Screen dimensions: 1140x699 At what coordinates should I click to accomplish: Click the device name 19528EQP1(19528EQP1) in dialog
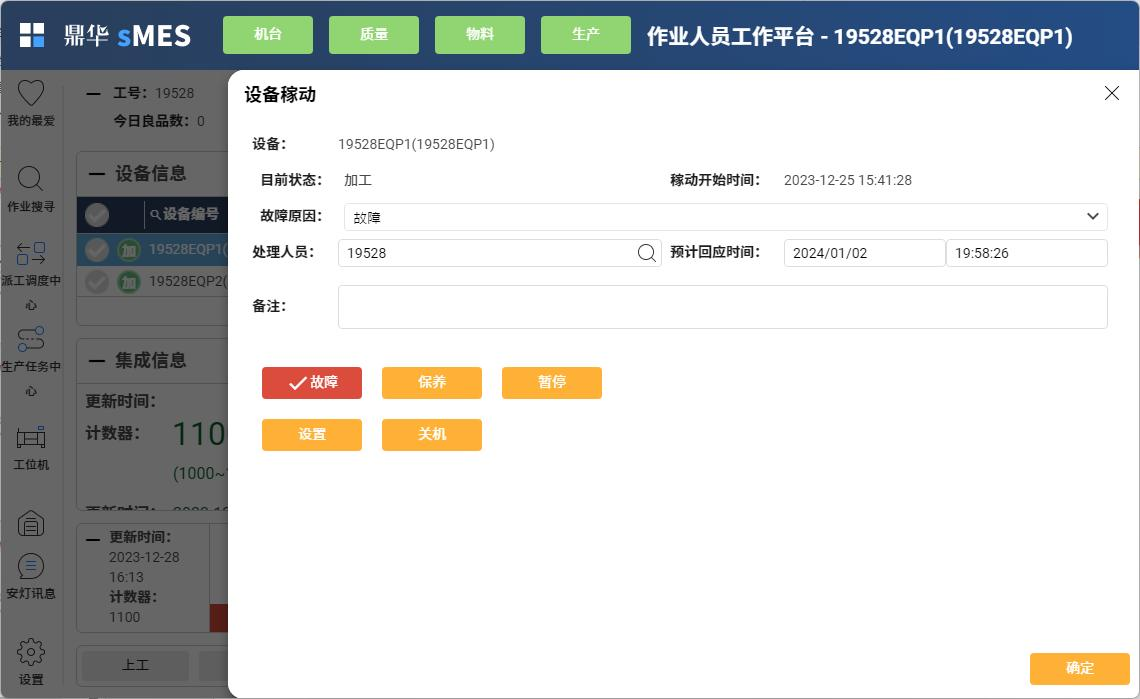point(416,144)
